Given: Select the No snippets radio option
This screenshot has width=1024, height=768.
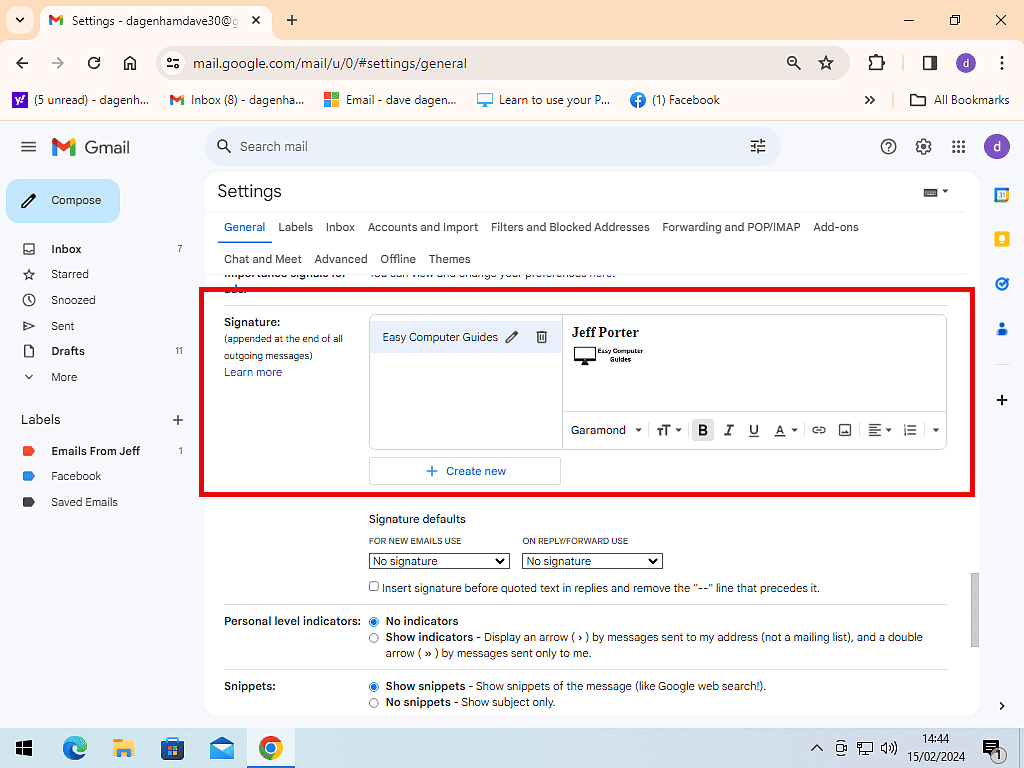Looking at the screenshot, I should pos(374,703).
